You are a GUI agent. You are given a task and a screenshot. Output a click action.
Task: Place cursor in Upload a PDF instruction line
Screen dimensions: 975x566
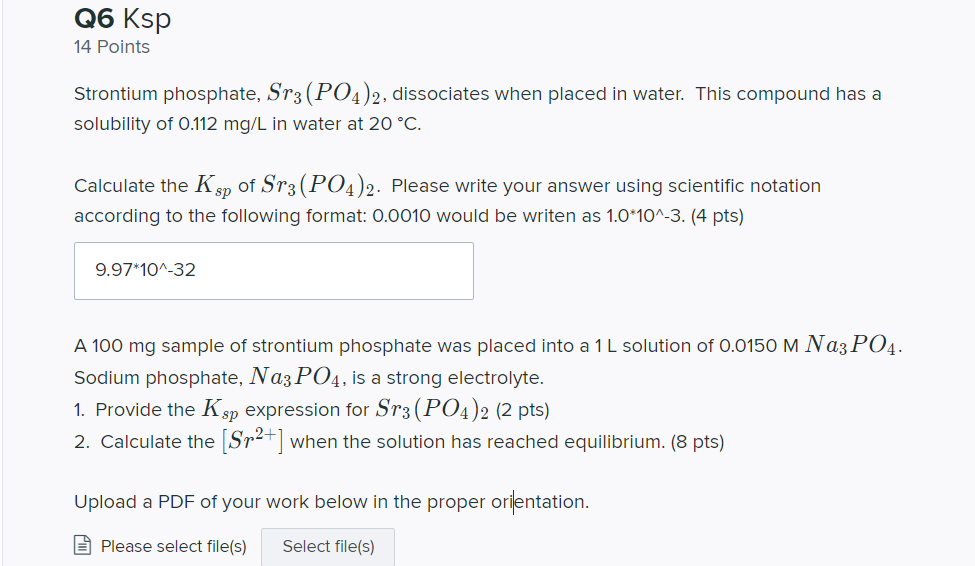(x=331, y=501)
